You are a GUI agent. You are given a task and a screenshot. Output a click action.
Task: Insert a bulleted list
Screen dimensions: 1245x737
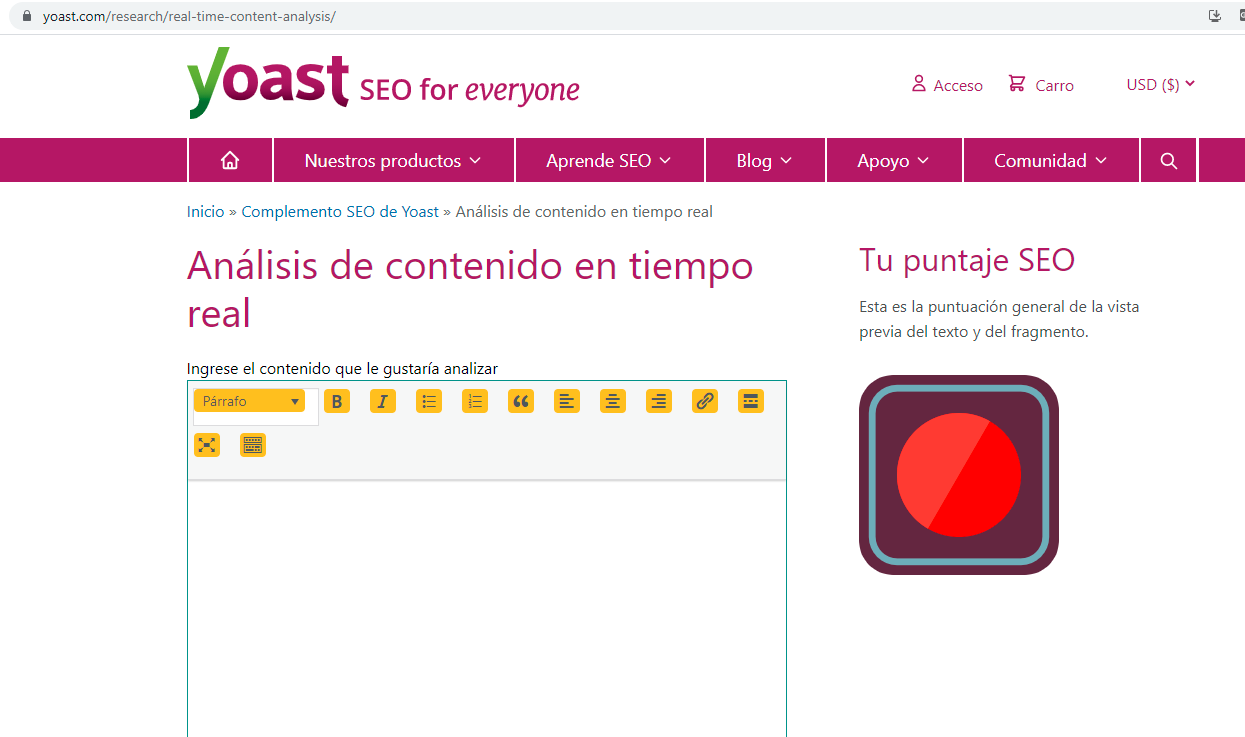click(x=429, y=401)
